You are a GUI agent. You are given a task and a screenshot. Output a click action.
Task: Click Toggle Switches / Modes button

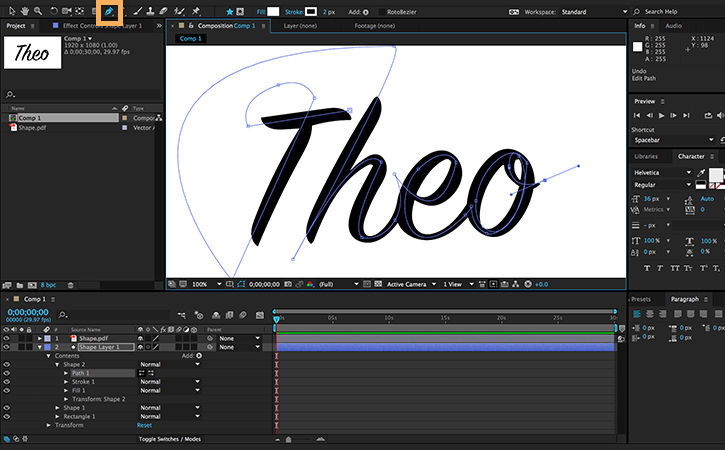(x=170, y=439)
